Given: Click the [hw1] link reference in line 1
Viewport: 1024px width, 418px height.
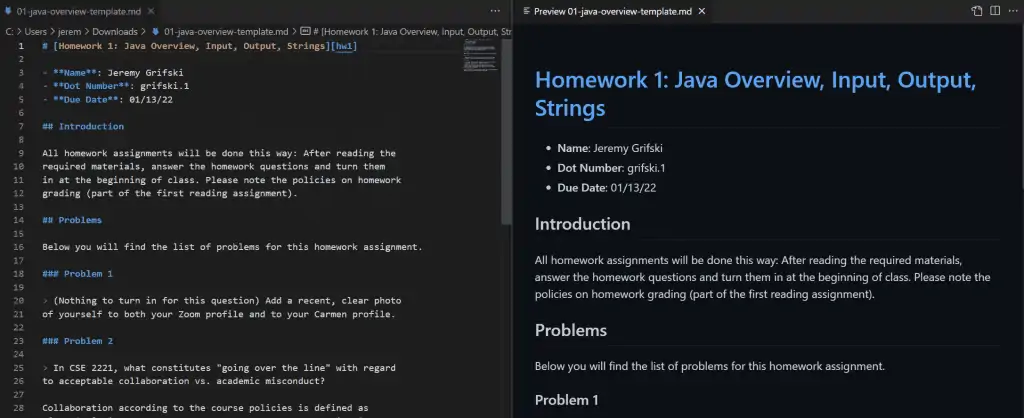Looking at the screenshot, I should pyautogui.click(x=344, y=46).
